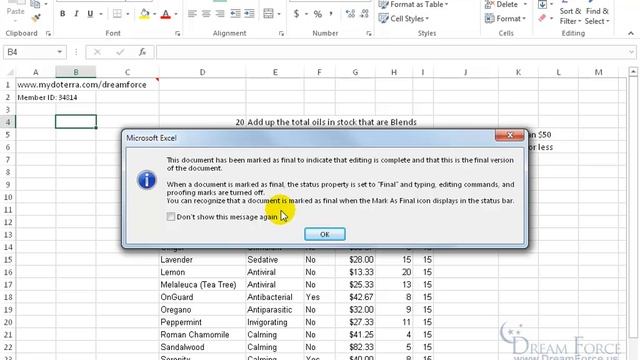
Task: Click the Fill down-arrow icon in Editing
Action: tap(542, 5)
